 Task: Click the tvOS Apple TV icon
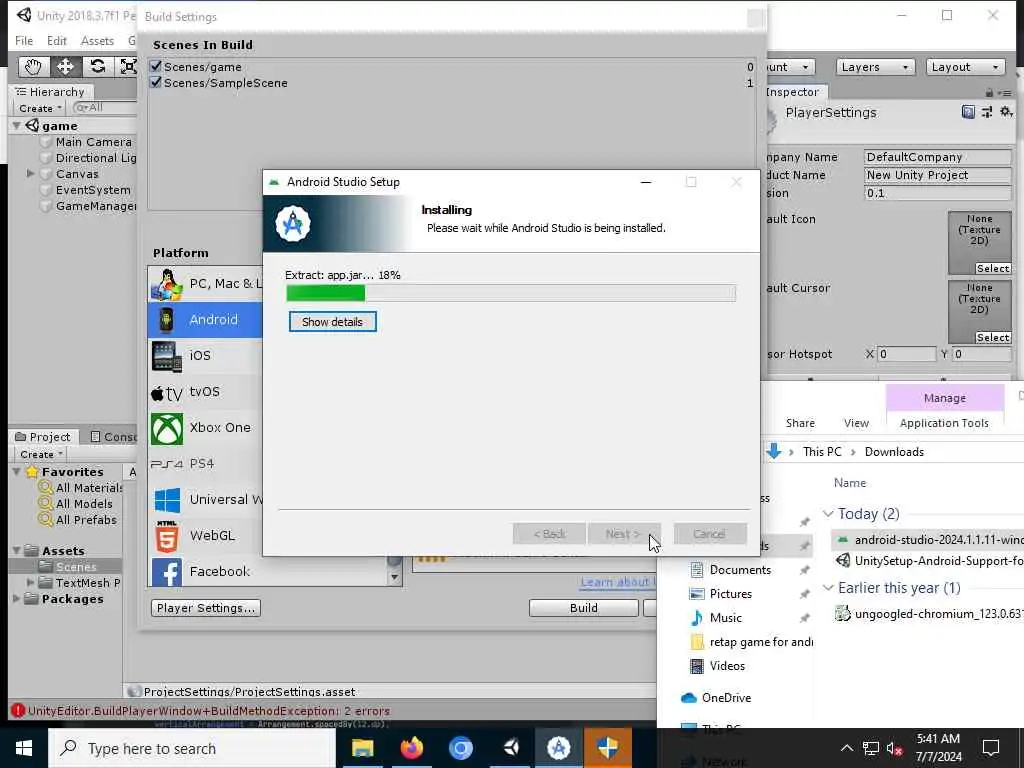click(x=167, y=392)
